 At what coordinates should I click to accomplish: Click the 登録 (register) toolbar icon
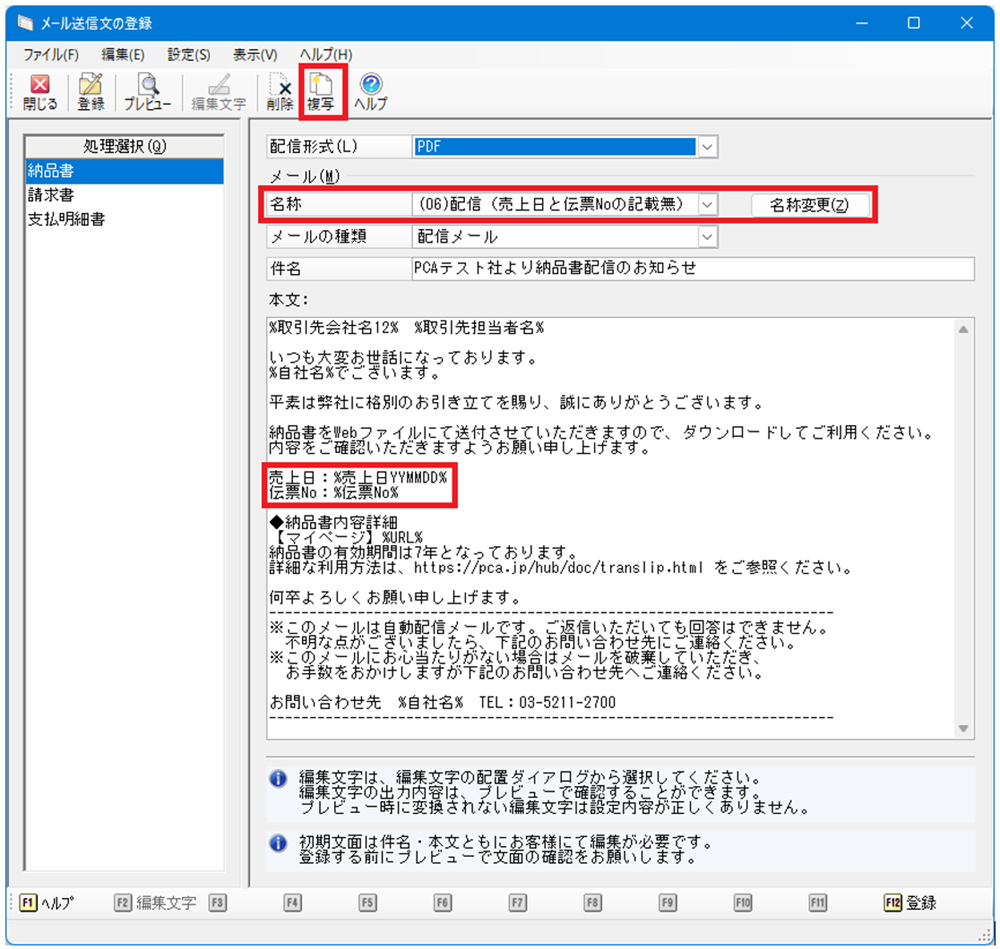point(91,92)
